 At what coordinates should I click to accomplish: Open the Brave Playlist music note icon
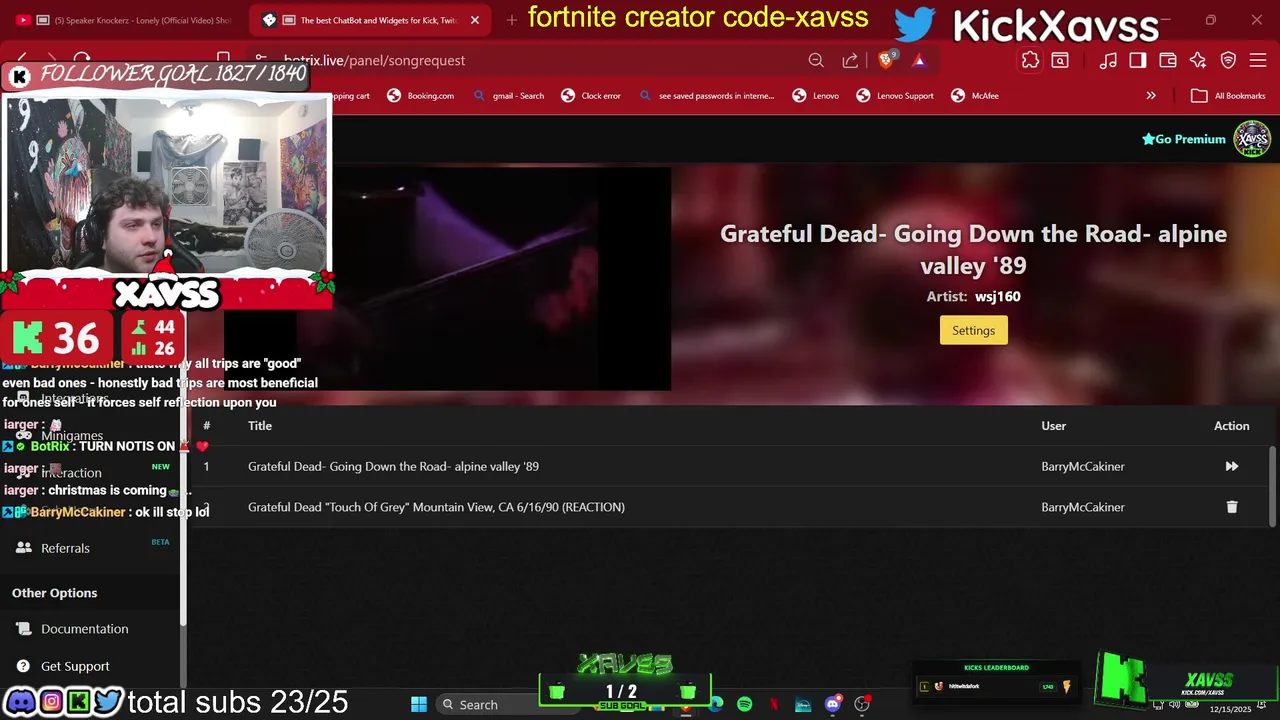(x=1108, y=60)
